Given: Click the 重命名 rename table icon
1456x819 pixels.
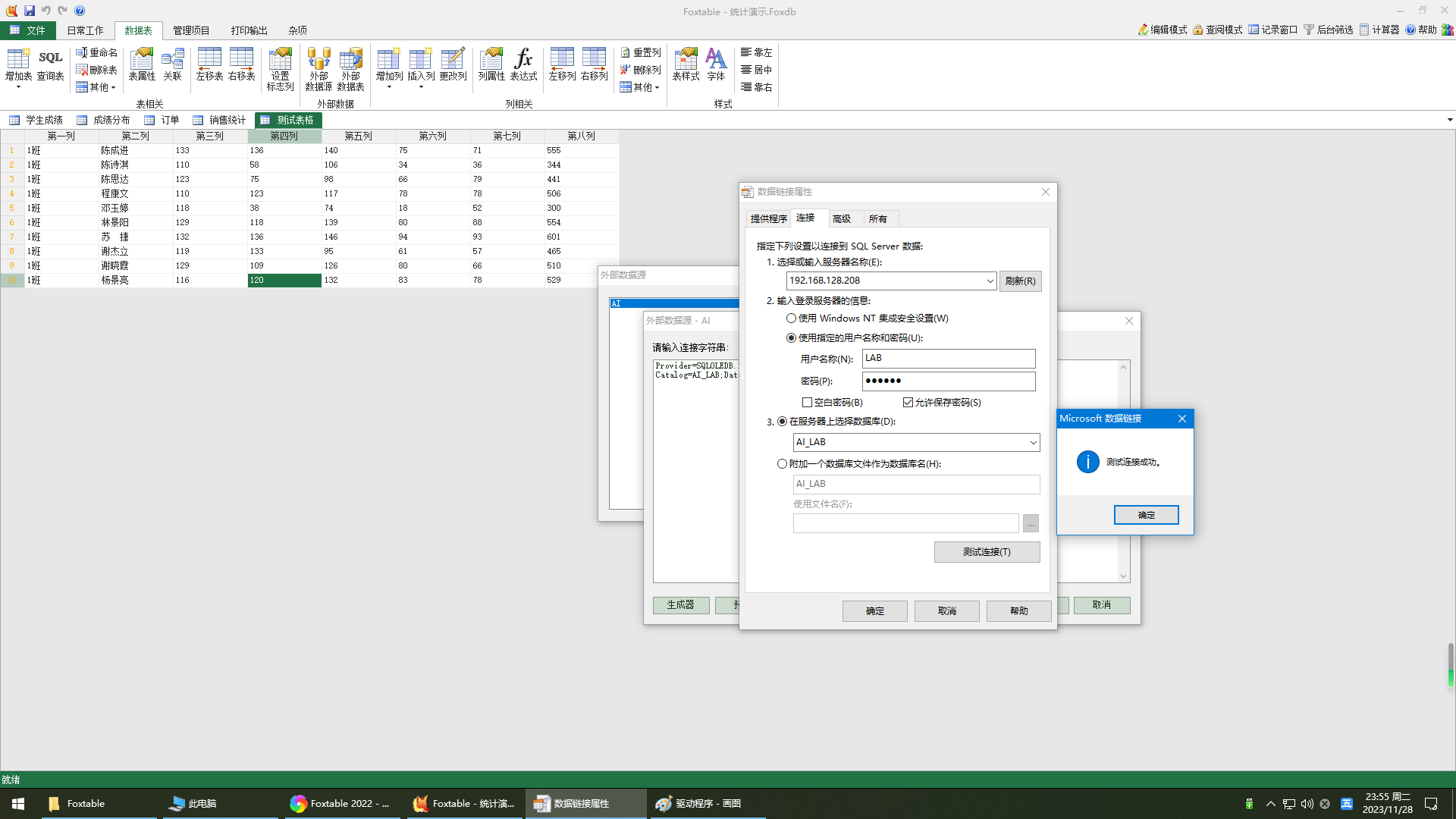Looking at the screenshot, I should [x=96, y=52].
